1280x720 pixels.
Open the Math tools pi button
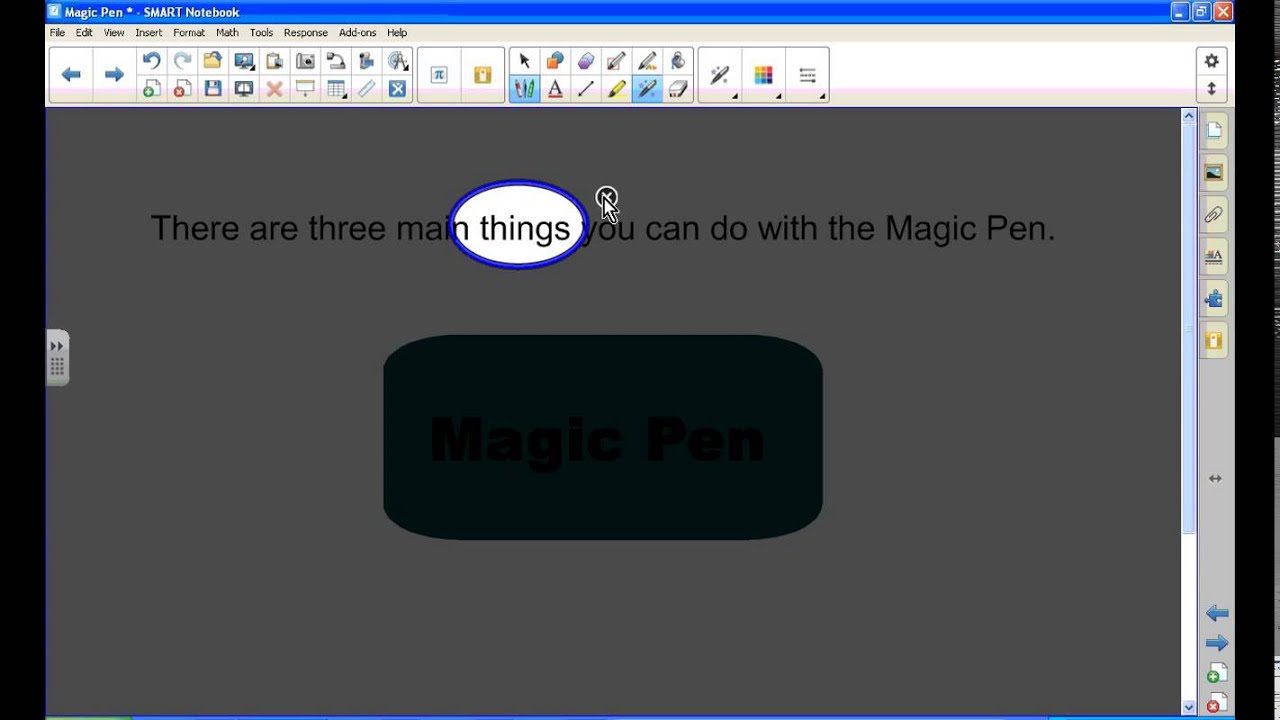tap(439, 75)
